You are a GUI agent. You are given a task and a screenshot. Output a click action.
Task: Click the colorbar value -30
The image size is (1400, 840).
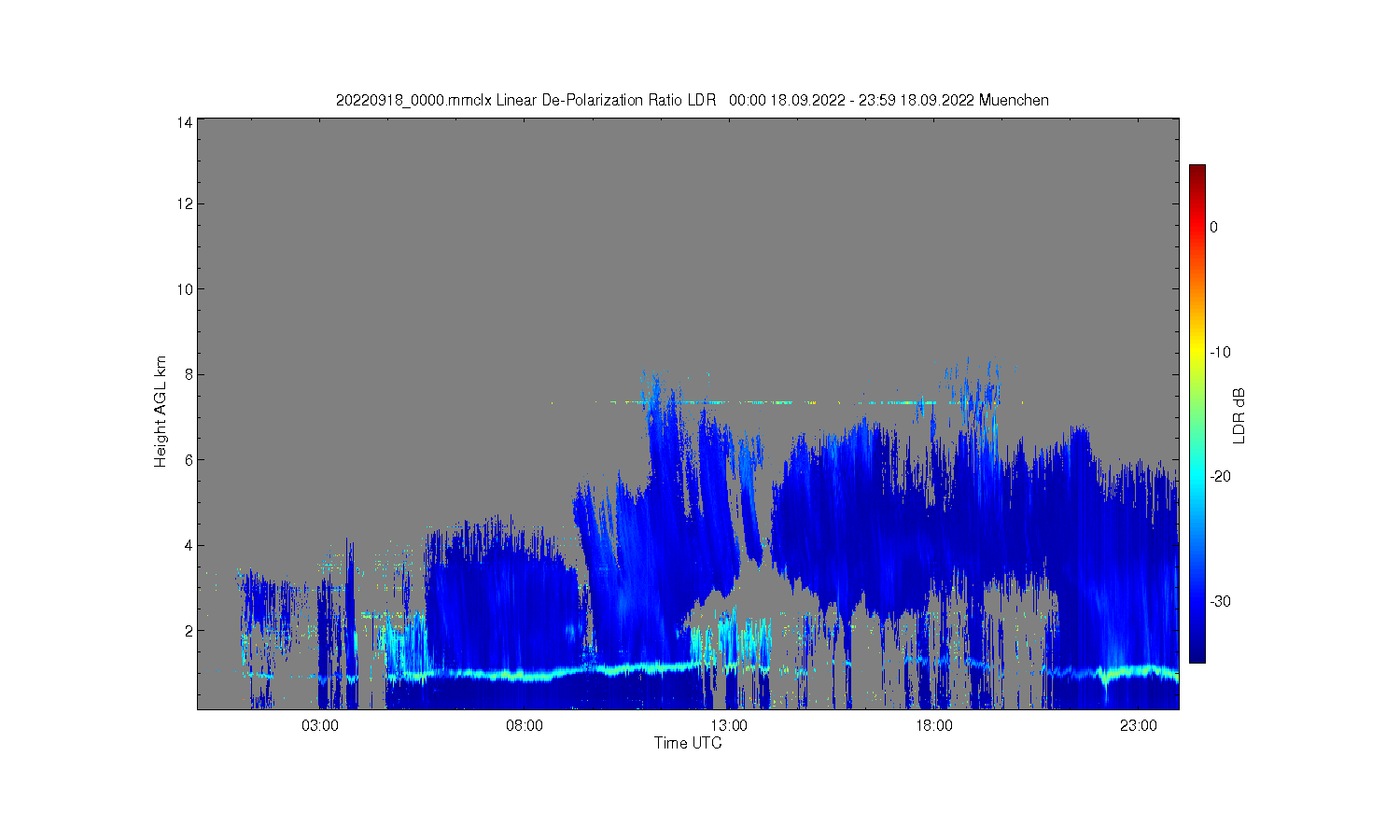pos(1221,601)
